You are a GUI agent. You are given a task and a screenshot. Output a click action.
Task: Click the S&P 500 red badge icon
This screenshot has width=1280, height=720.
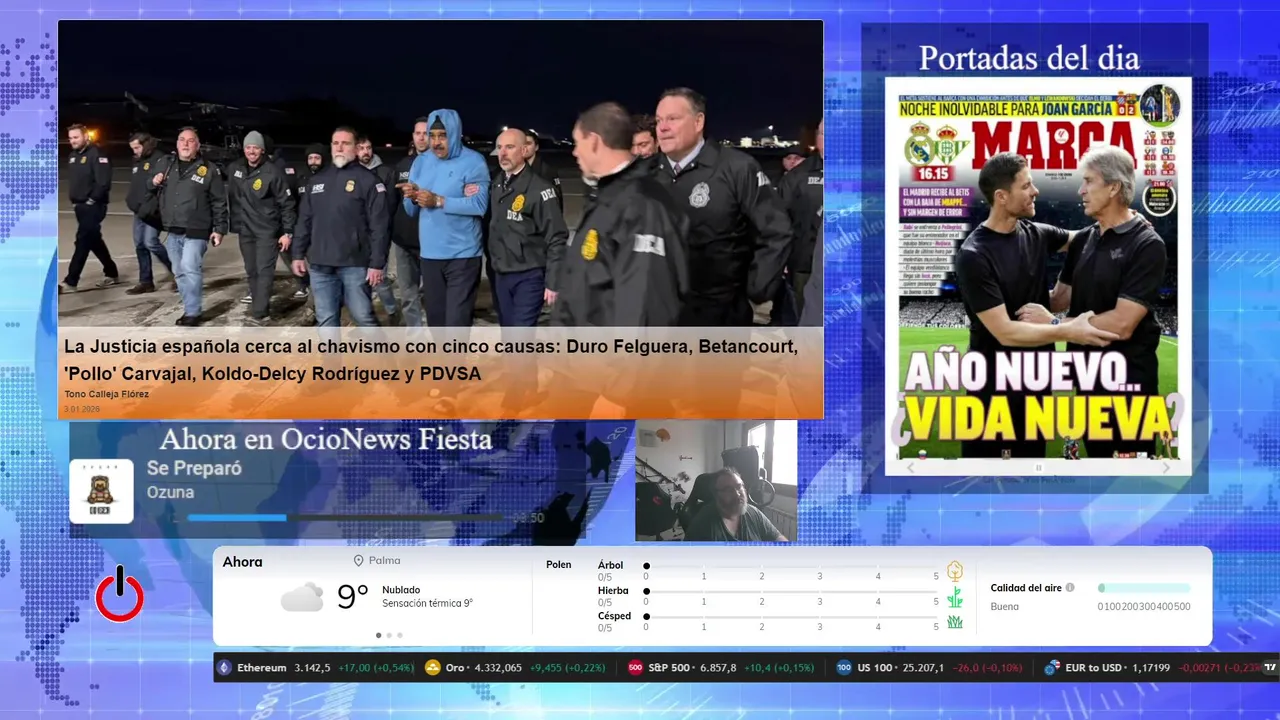point(635,667)
